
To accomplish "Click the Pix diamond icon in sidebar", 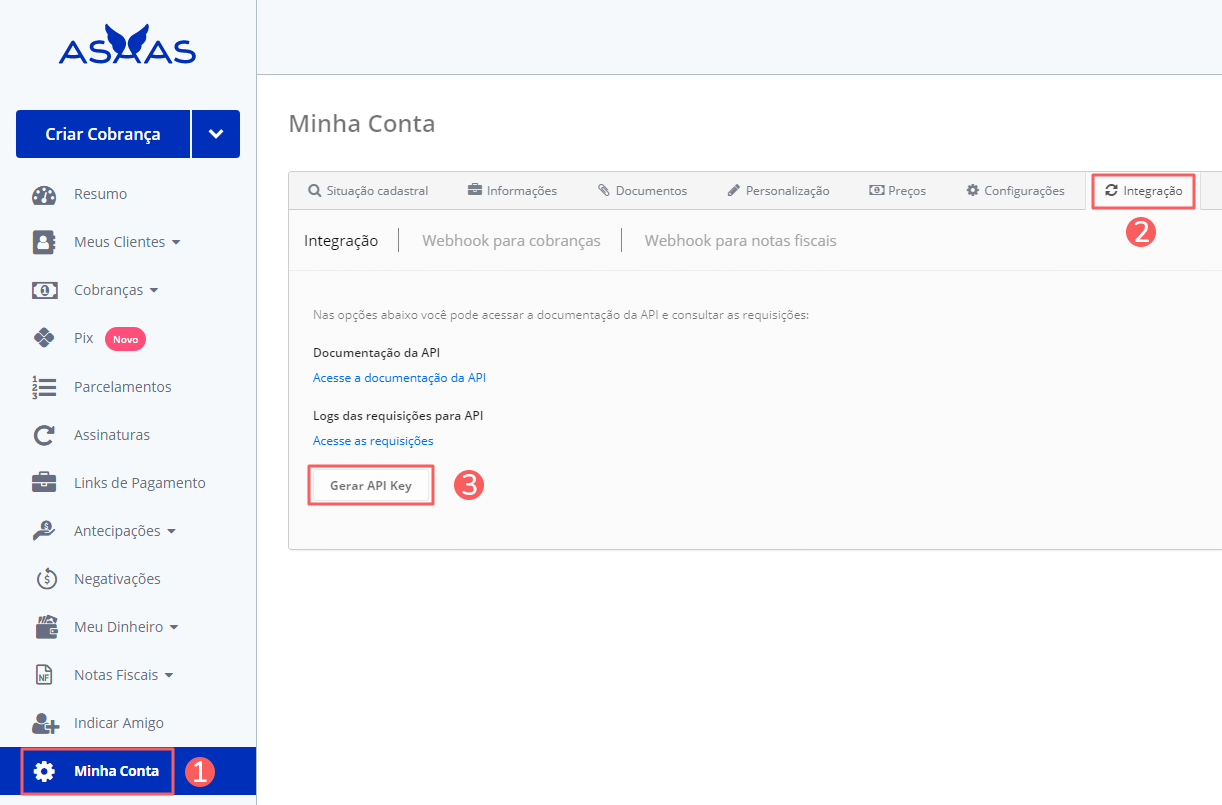I will tap(44, 338).
